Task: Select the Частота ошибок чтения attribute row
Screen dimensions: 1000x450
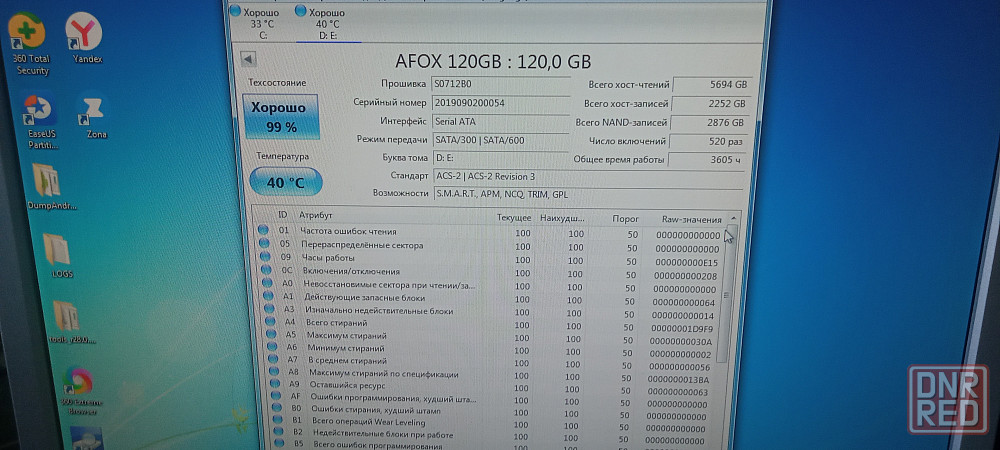Action: click(x=489, y=233)
